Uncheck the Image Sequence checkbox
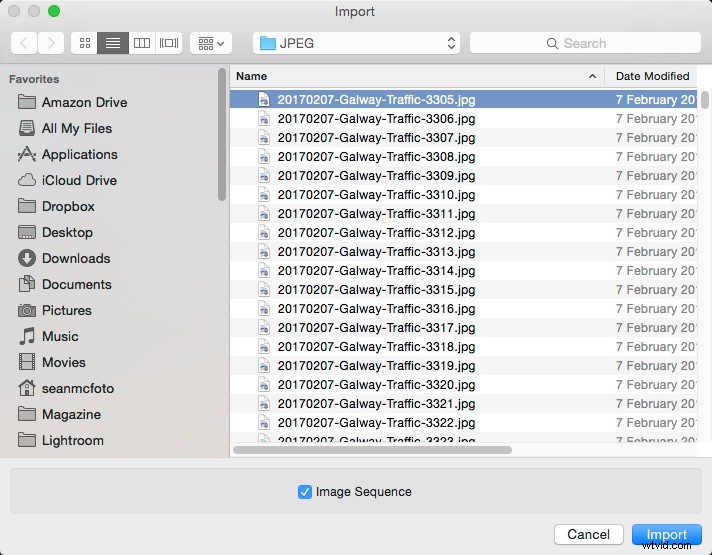This screenshot has height=555, width=712. tap(305, 492)
